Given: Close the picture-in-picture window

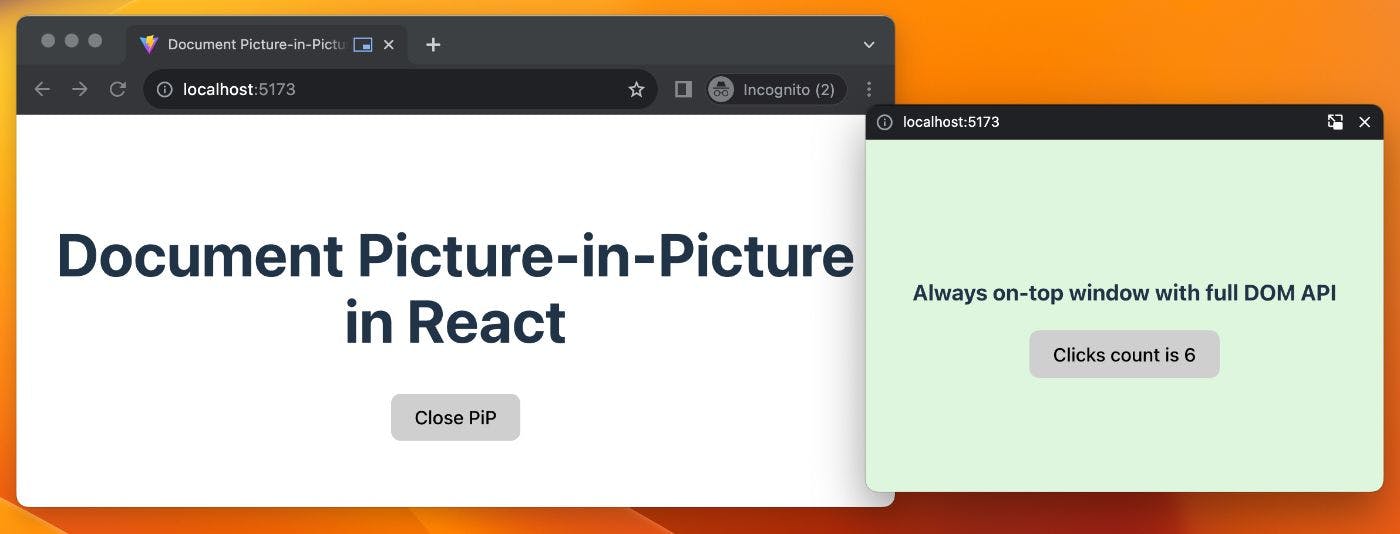Looking at the screenshot, I should click(x=1364, y=122).
